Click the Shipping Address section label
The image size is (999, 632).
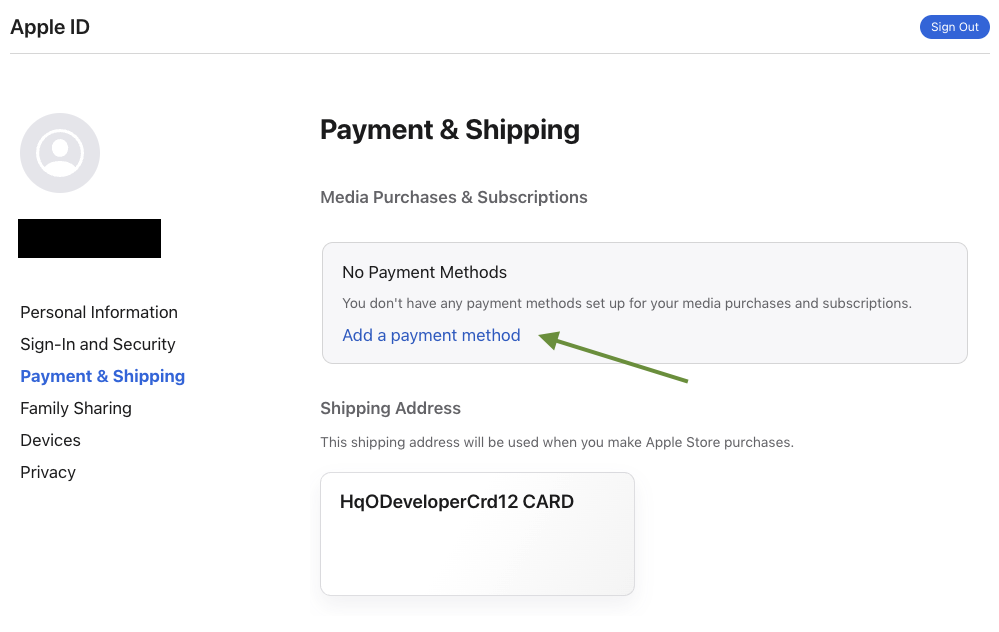pos(390,408)
